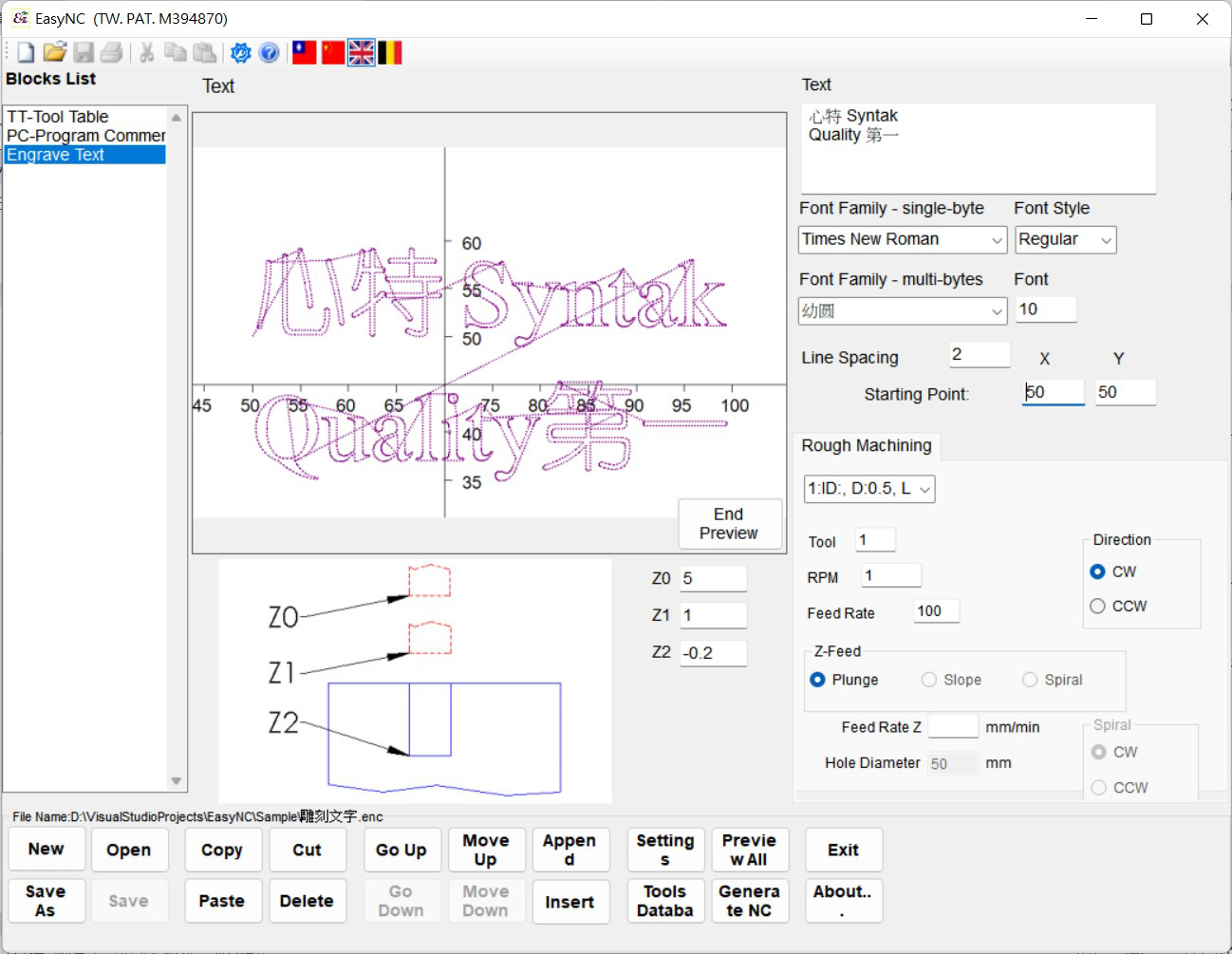Choose Spiral Z-Feed mode
This screenshot has height=954, width=1232.
[1052, 680]
